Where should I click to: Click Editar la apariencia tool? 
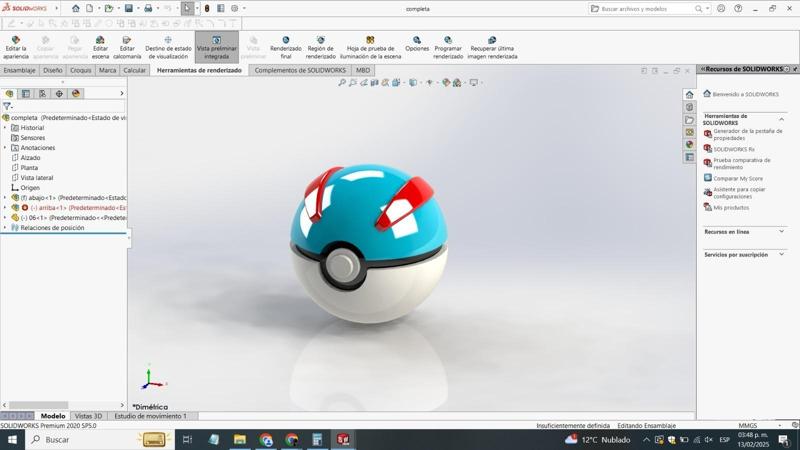coord(15,47)
